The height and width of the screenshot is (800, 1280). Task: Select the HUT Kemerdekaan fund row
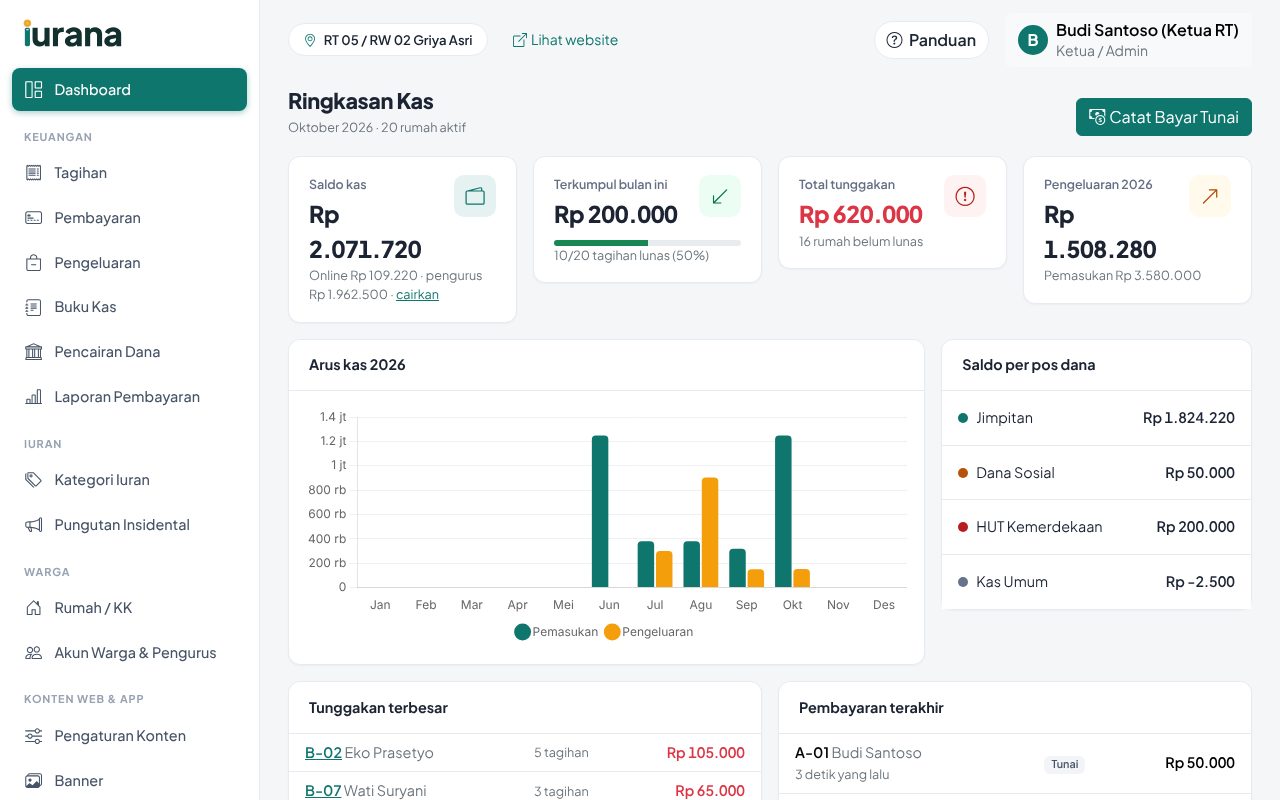pyautogui.click(x=1096, y=527)
